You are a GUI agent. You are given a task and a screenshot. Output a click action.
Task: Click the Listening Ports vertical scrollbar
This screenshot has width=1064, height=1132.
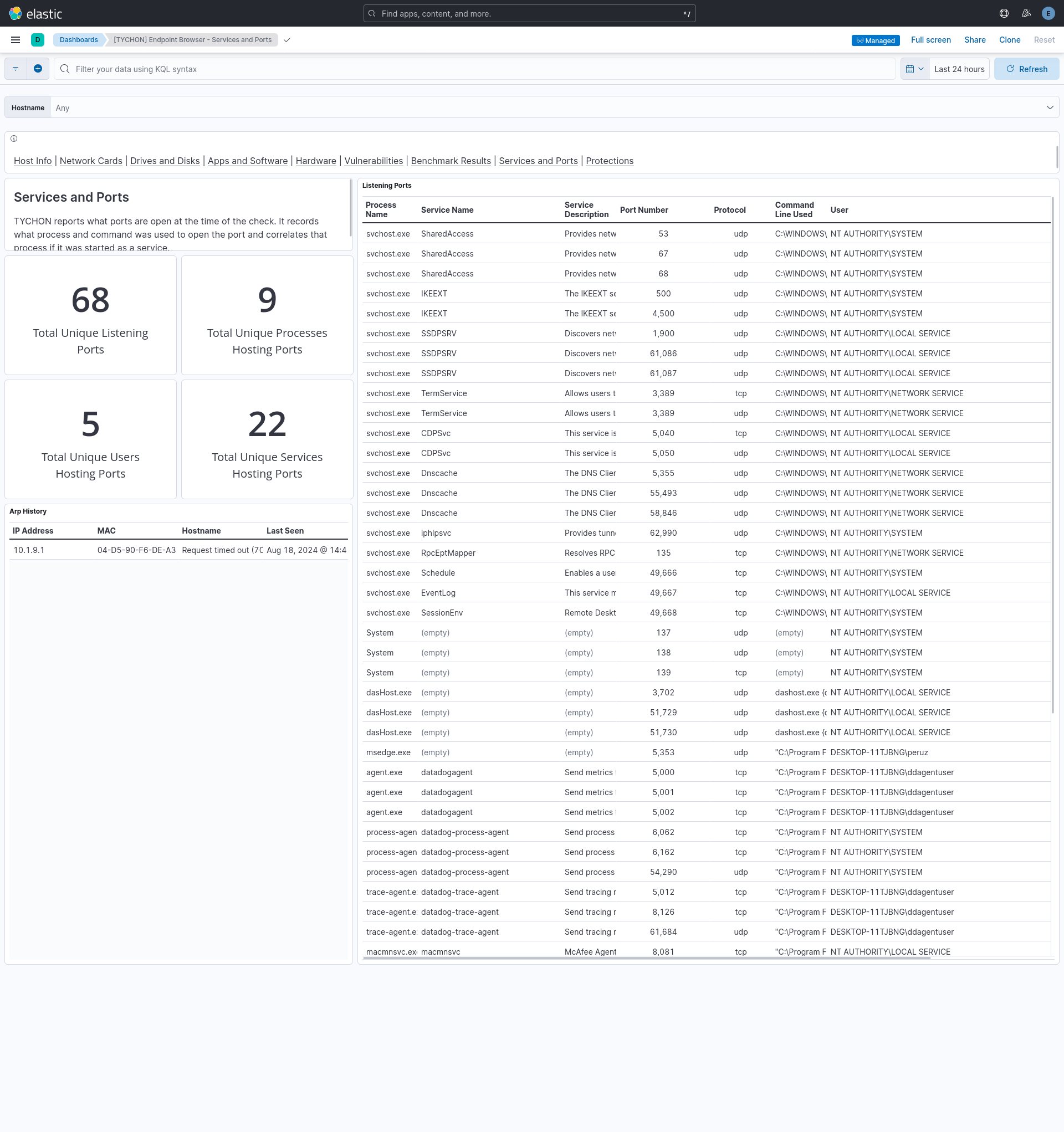click(x=1052, y=455)
